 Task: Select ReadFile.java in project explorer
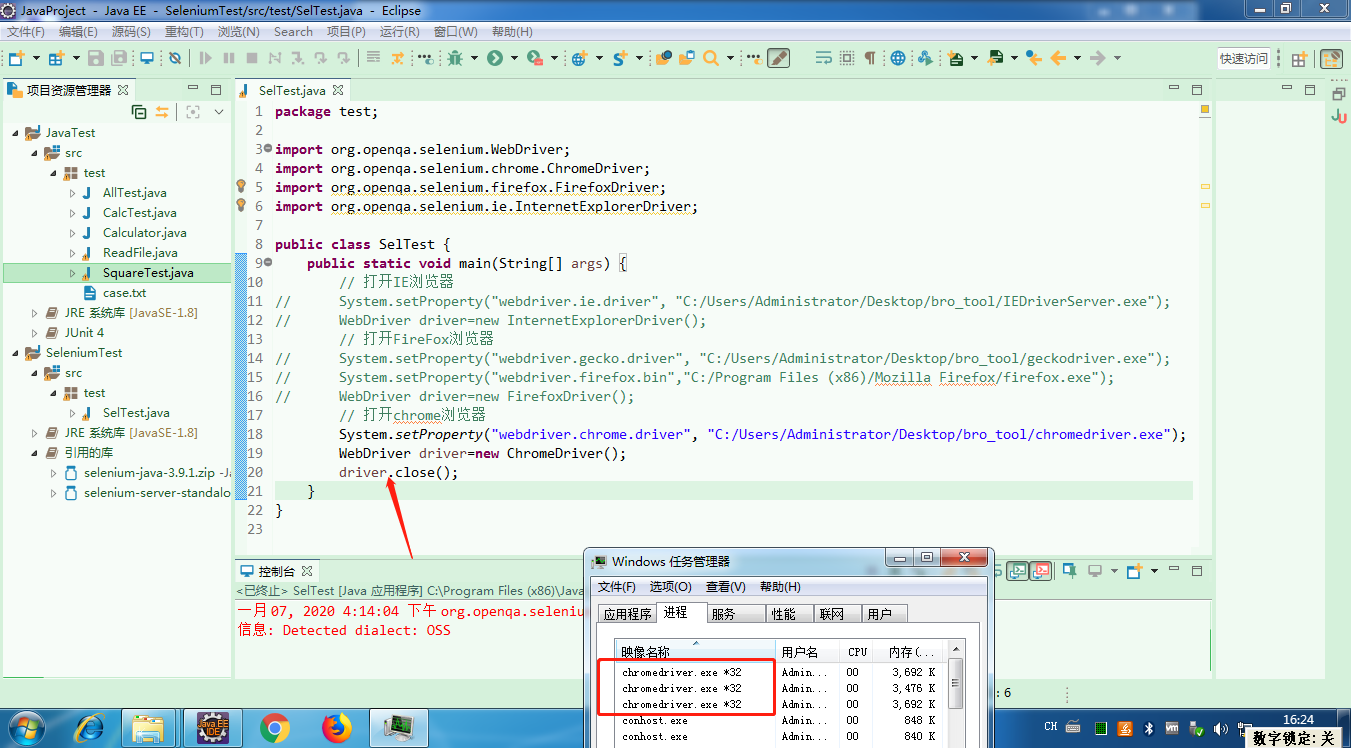coord(140,253)
